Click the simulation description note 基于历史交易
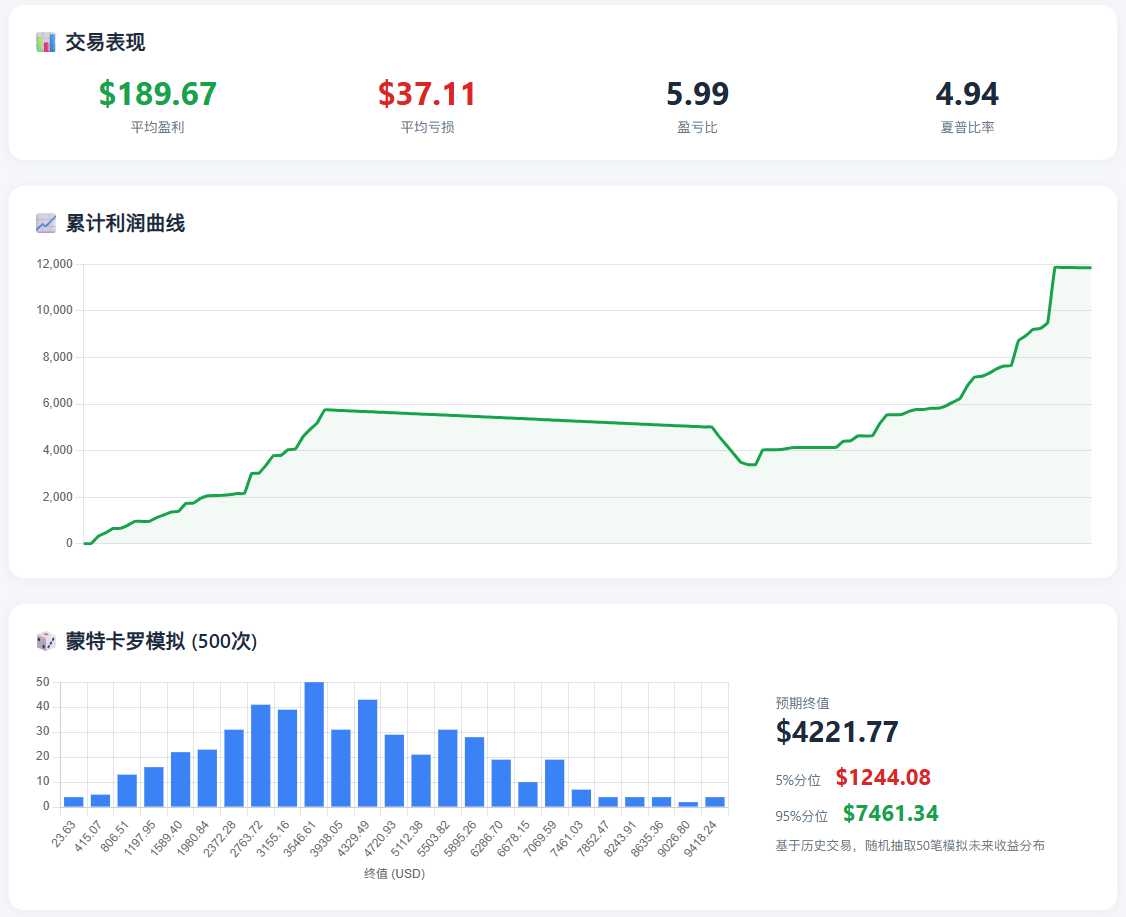This screenshot has width=1126, height=917. point(910,845)
